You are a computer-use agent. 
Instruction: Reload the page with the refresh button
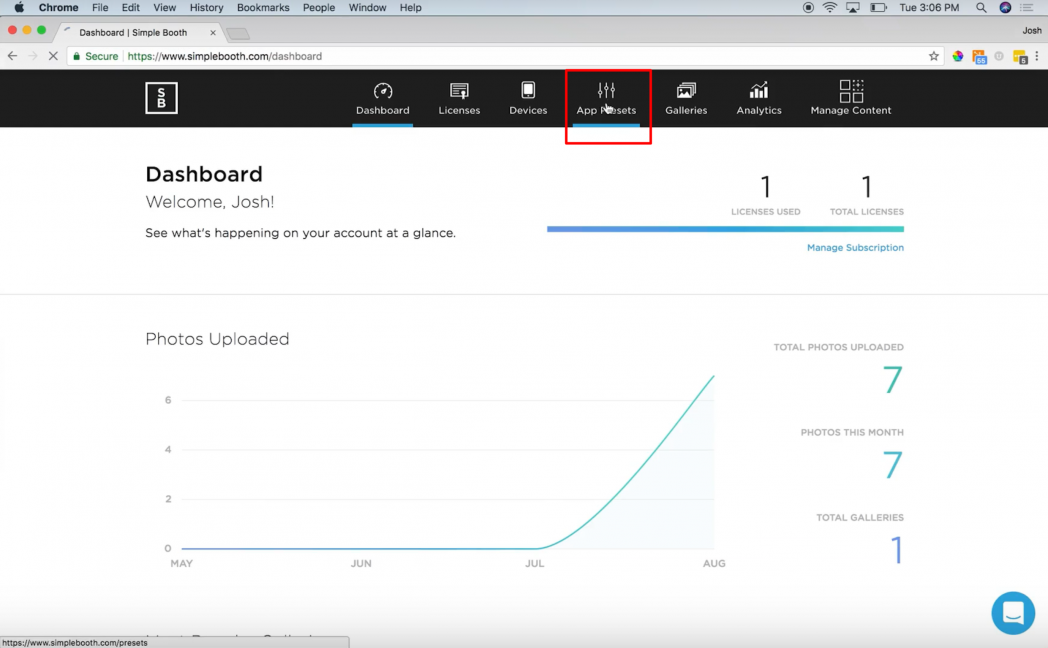52,56
